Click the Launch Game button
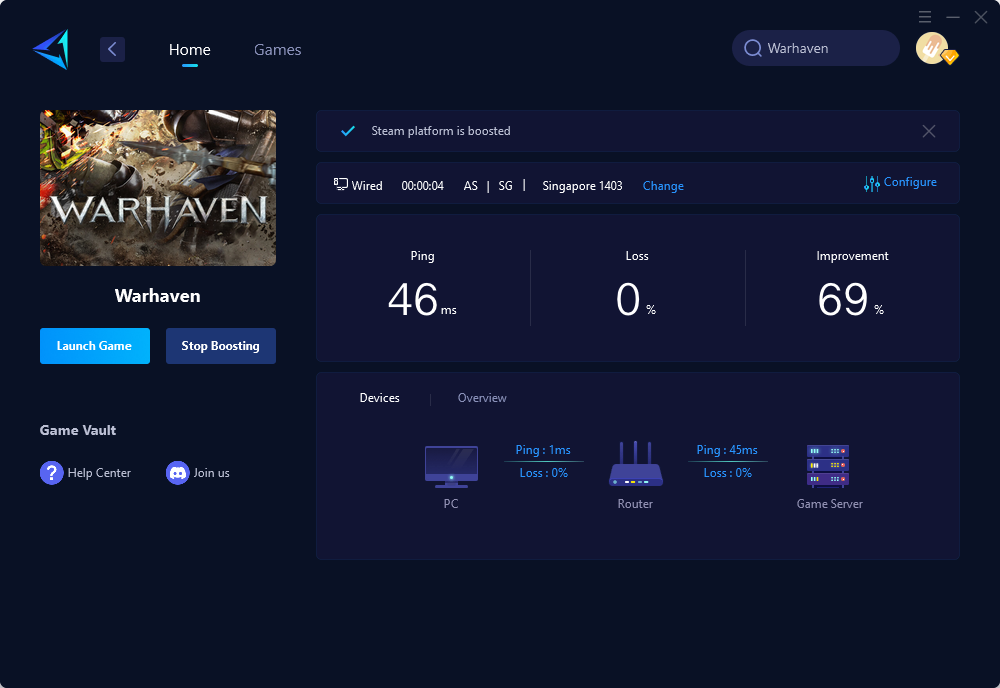Image resolution: width=1000 pixels, height=688 pixels. 95,346
